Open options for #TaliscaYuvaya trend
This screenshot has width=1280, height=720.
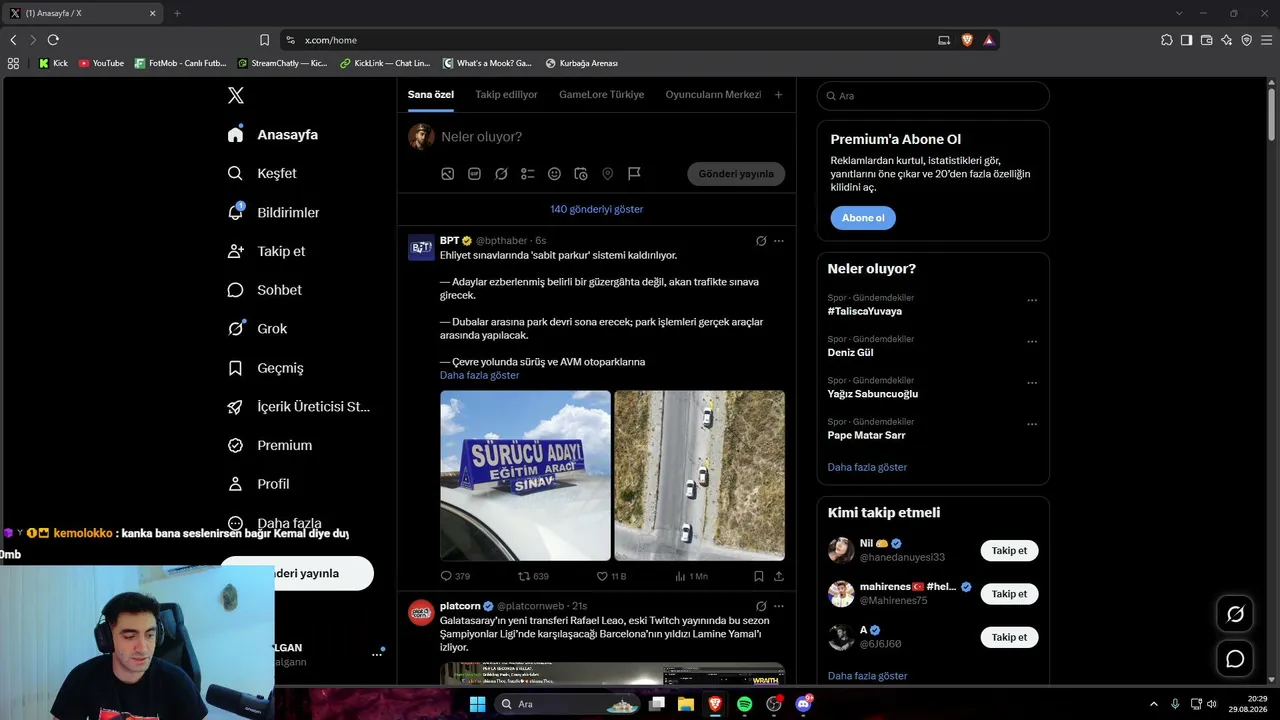(x=1032, y=300)
